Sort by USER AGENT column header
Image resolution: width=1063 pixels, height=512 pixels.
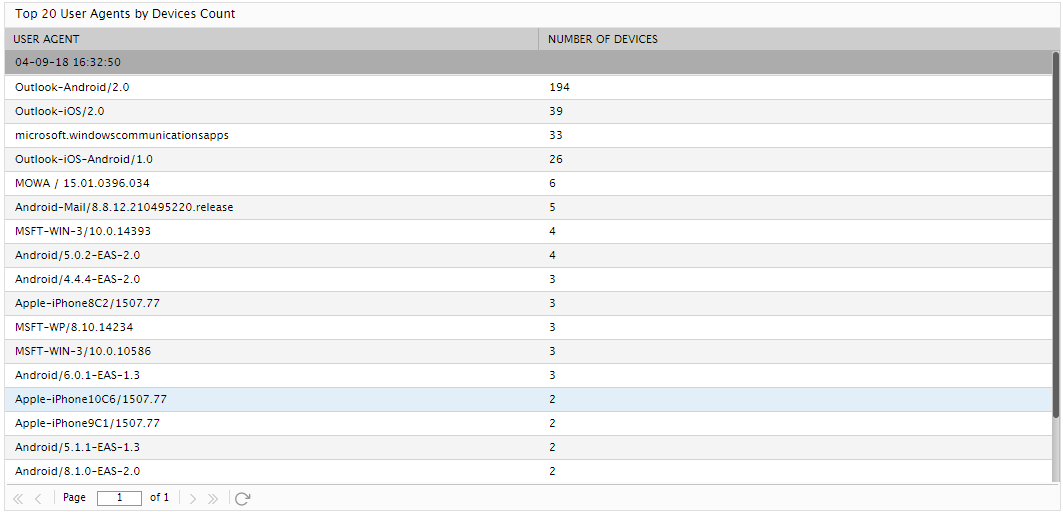(x=271, y=39)
